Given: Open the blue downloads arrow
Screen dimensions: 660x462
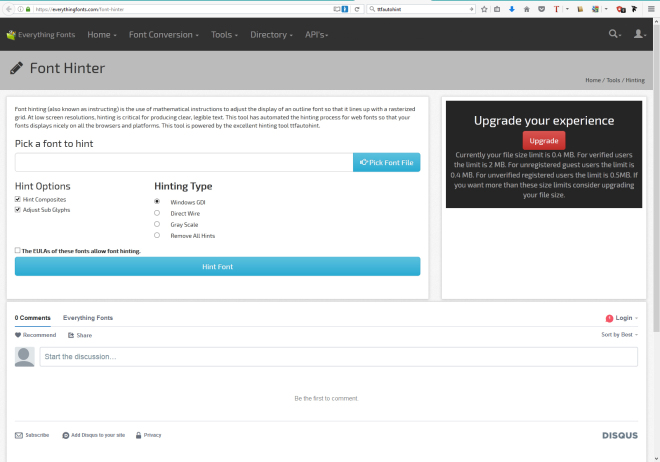Looking at the screenshot, I should coord(512,9).
